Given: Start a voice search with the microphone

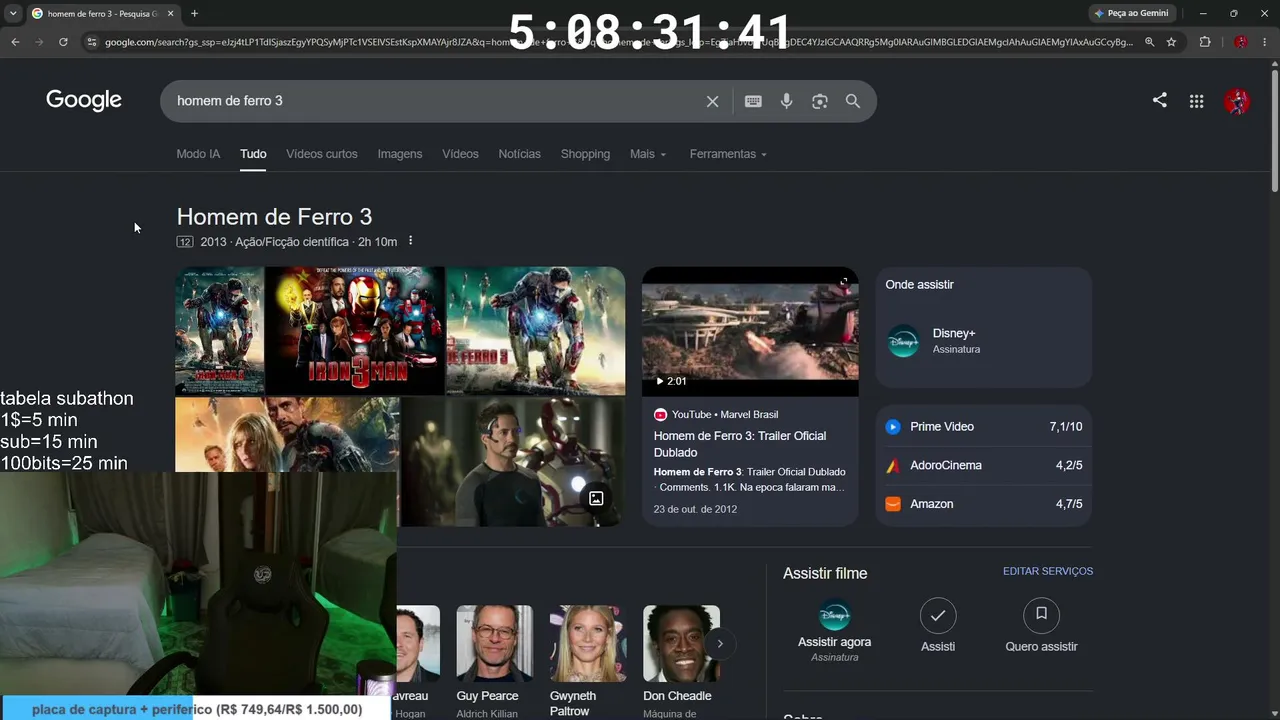Looking at the screenshot, I should pos(787,101).
